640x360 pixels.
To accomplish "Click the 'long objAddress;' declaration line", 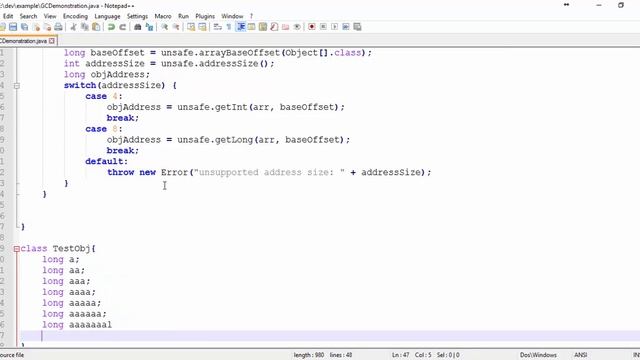I will pyautogui.click(x=107, y=75).
